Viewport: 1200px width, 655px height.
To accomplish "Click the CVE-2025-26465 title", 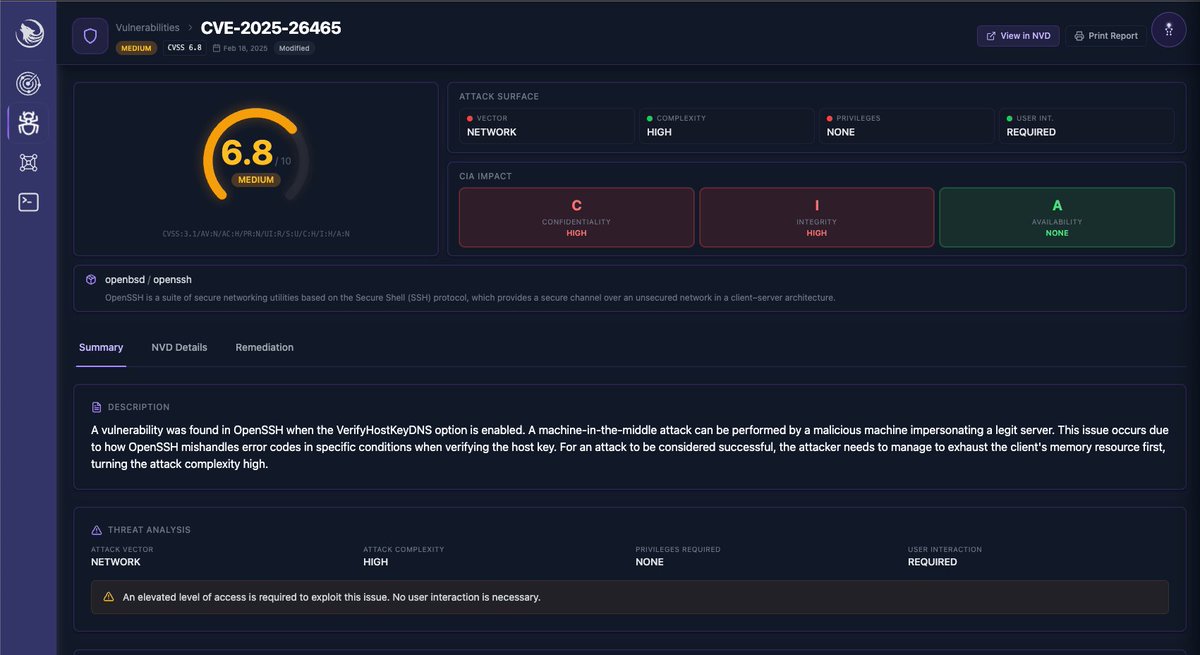I will tap(271, 27).
